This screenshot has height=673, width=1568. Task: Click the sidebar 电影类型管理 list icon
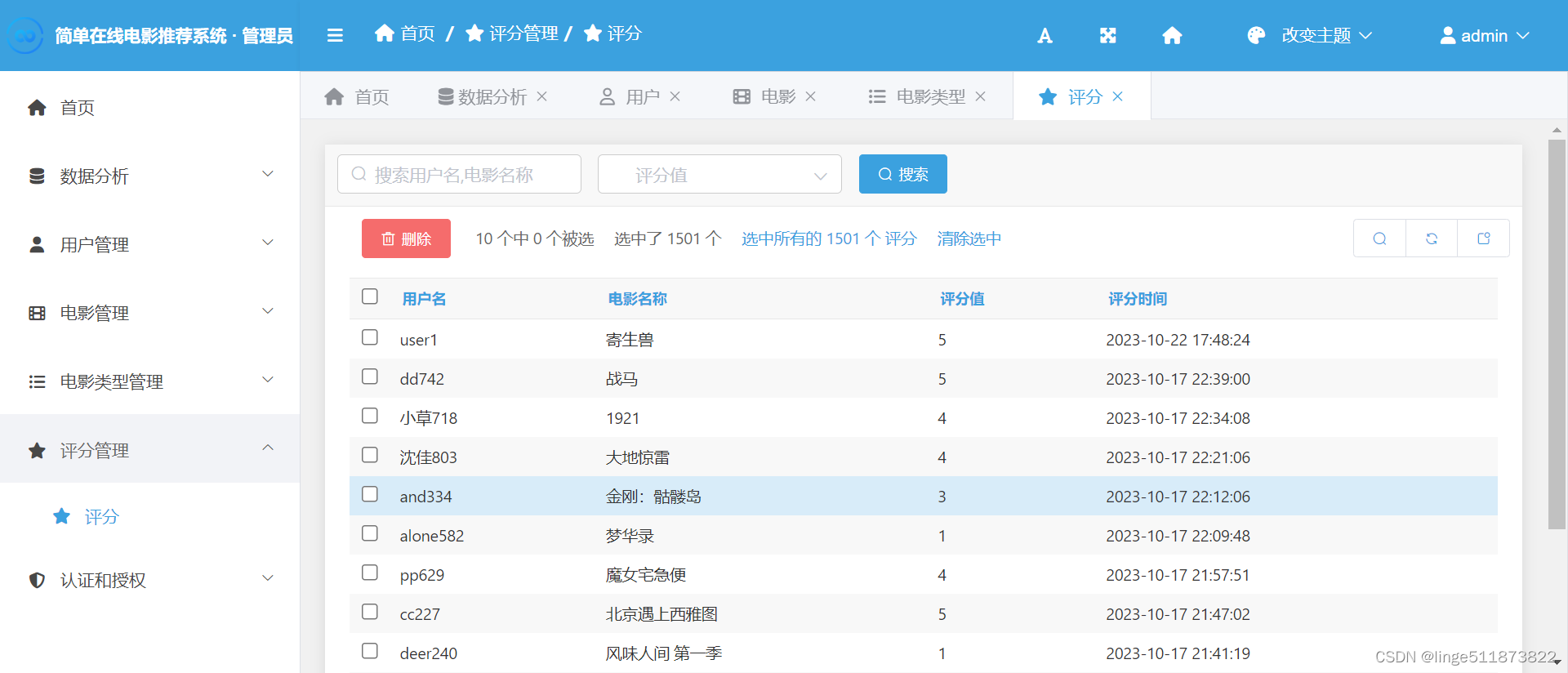pyautogui.click(x=37, y=382)
